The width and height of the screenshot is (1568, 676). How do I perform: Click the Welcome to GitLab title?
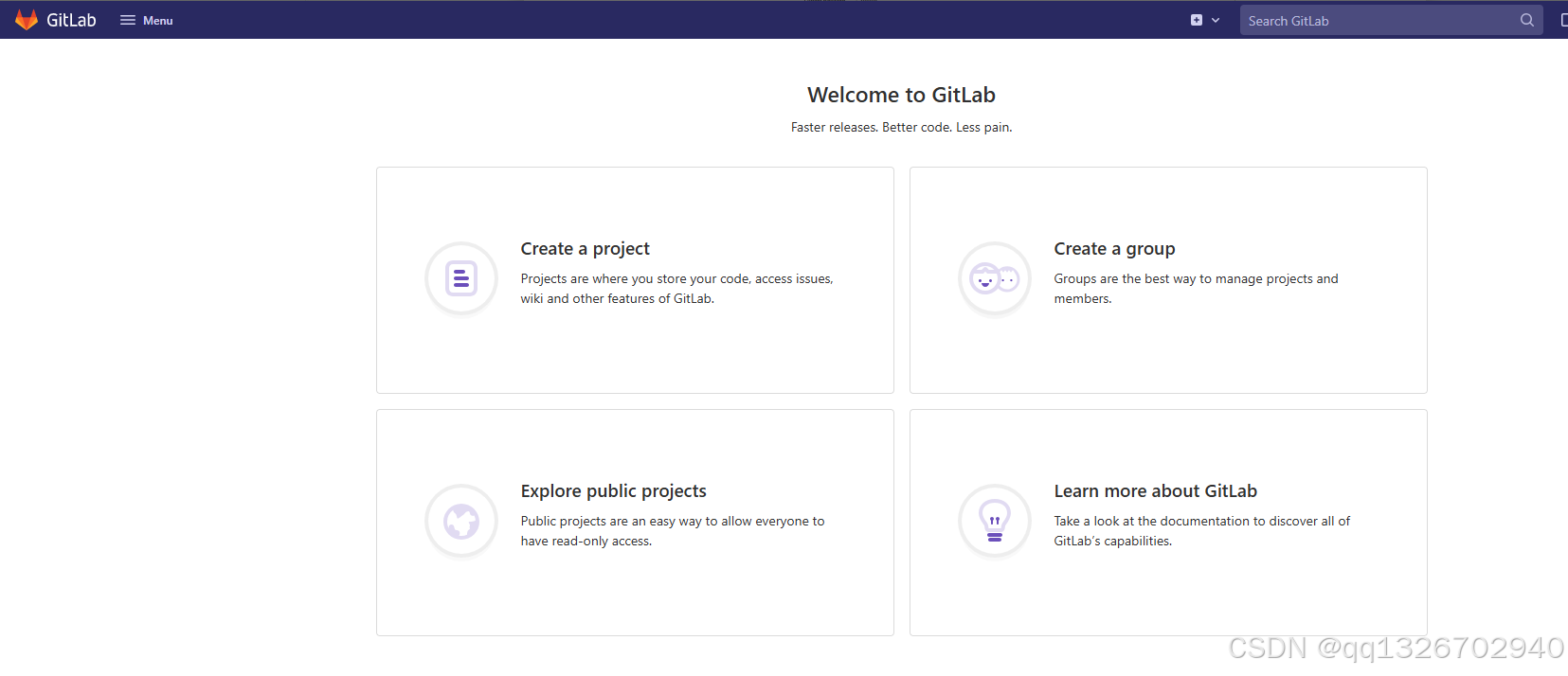pyautogui.click(x=901, y=95)
